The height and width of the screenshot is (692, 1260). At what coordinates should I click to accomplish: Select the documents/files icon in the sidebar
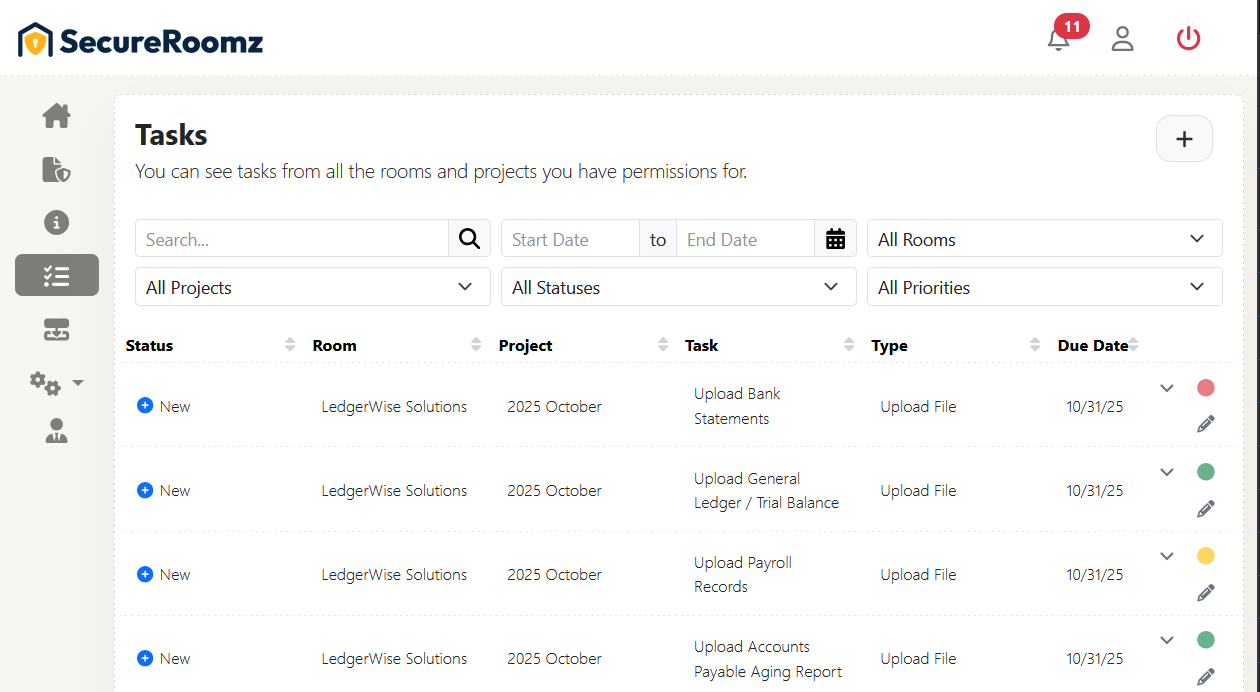(x=56, y=170)
